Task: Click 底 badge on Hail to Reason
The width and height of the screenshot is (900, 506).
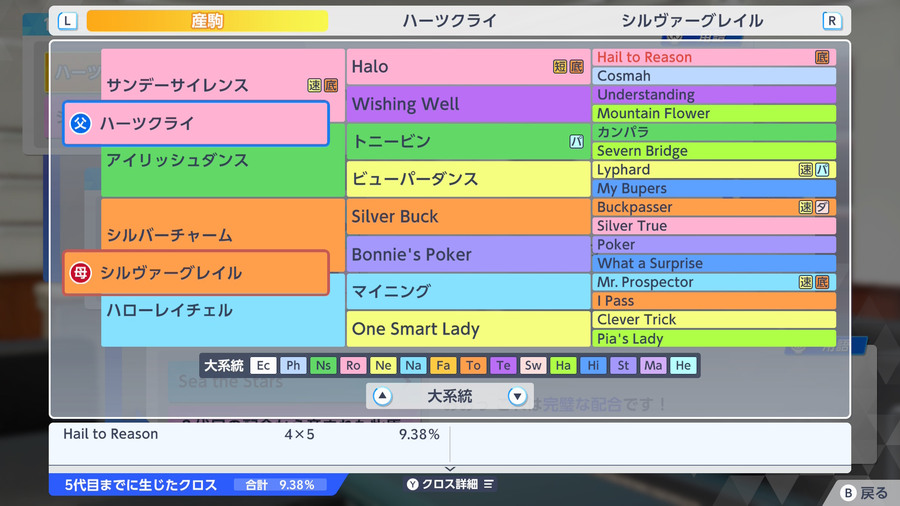Action: pos(822,57)
